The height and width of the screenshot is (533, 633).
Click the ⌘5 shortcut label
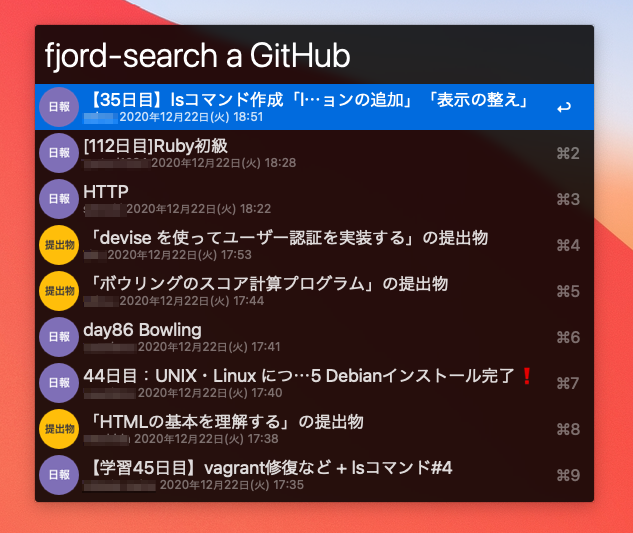pos(568,292)
